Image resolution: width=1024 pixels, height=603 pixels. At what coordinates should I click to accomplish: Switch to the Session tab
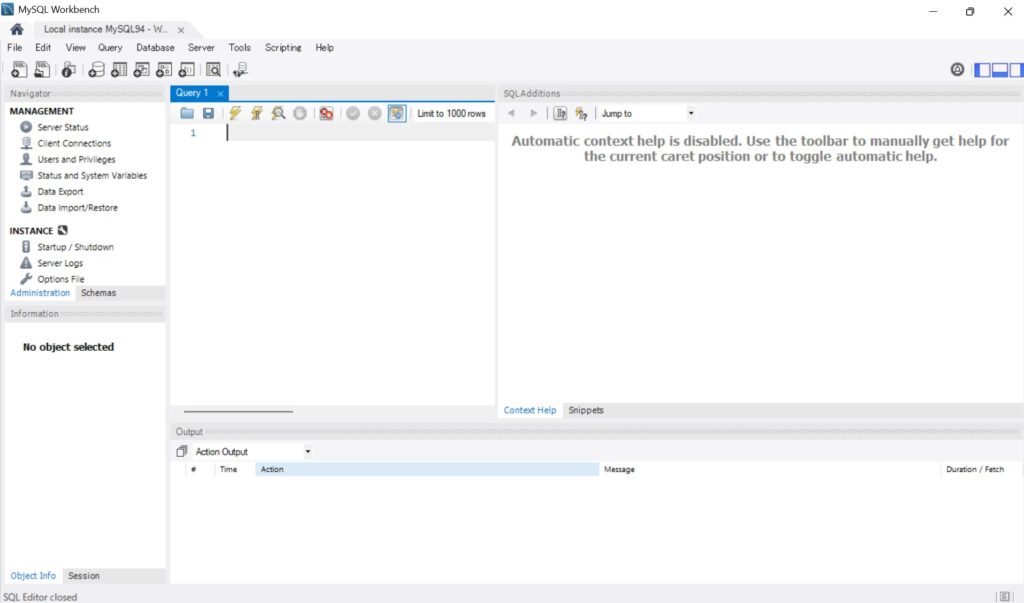coord(84,576)
